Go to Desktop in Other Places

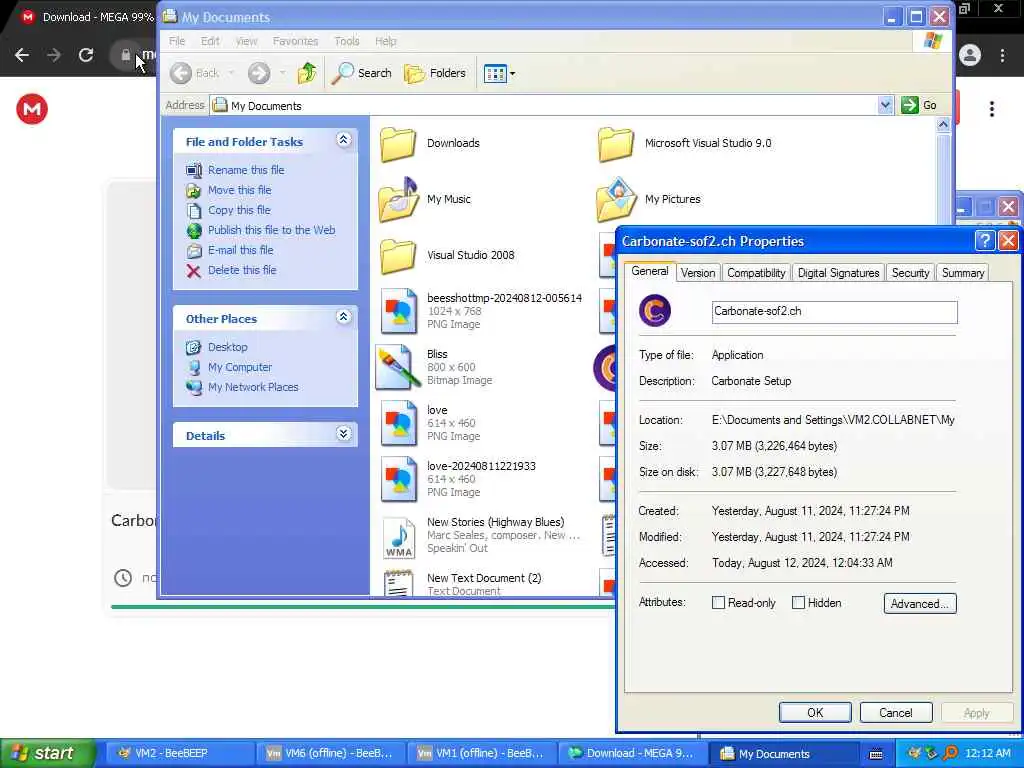pos(228,347)
